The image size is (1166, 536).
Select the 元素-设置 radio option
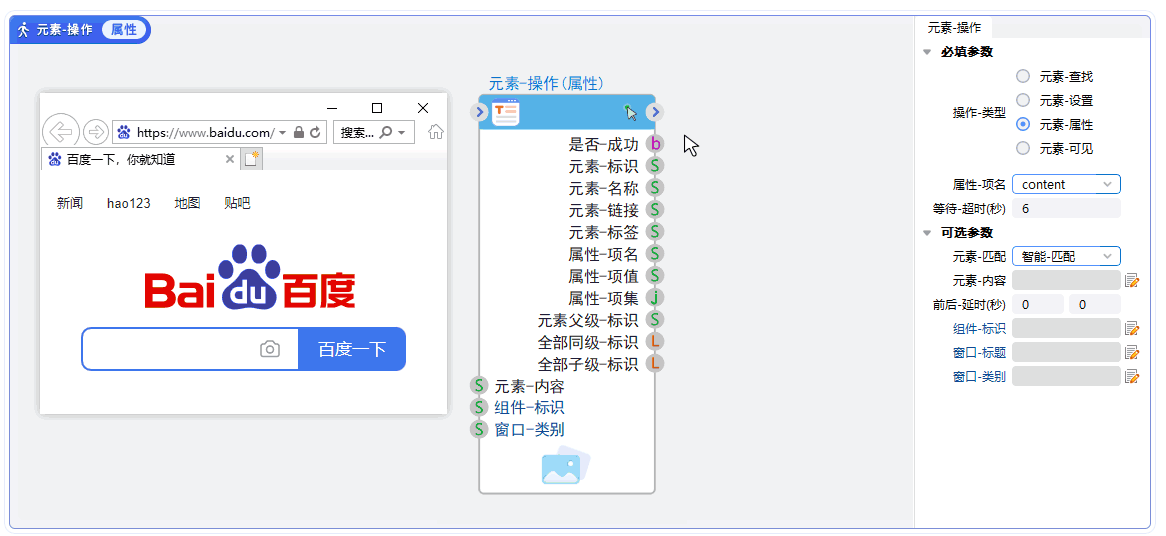(x=1023, y=100)
